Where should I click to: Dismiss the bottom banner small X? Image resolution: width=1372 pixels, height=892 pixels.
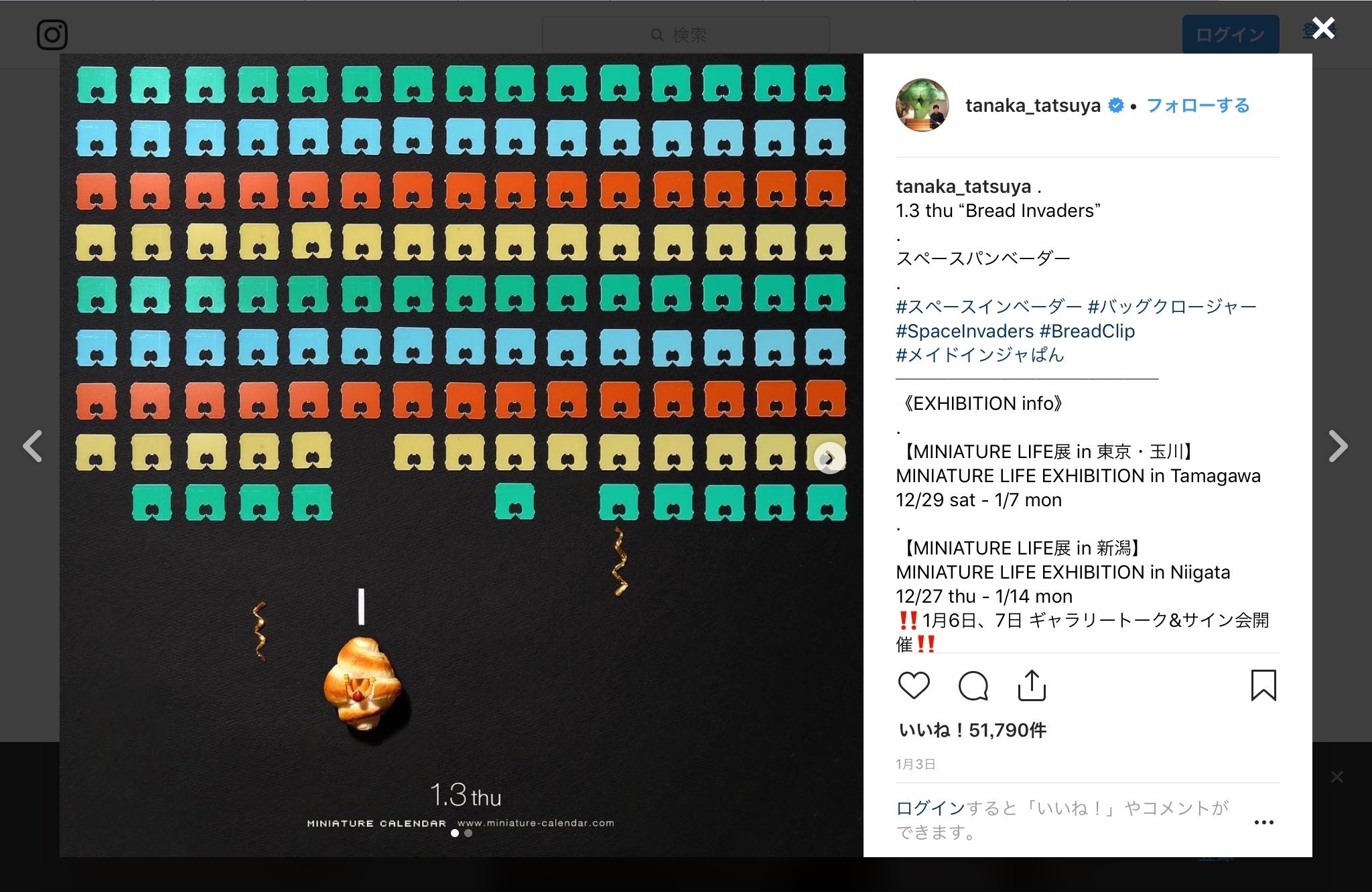1337,777
